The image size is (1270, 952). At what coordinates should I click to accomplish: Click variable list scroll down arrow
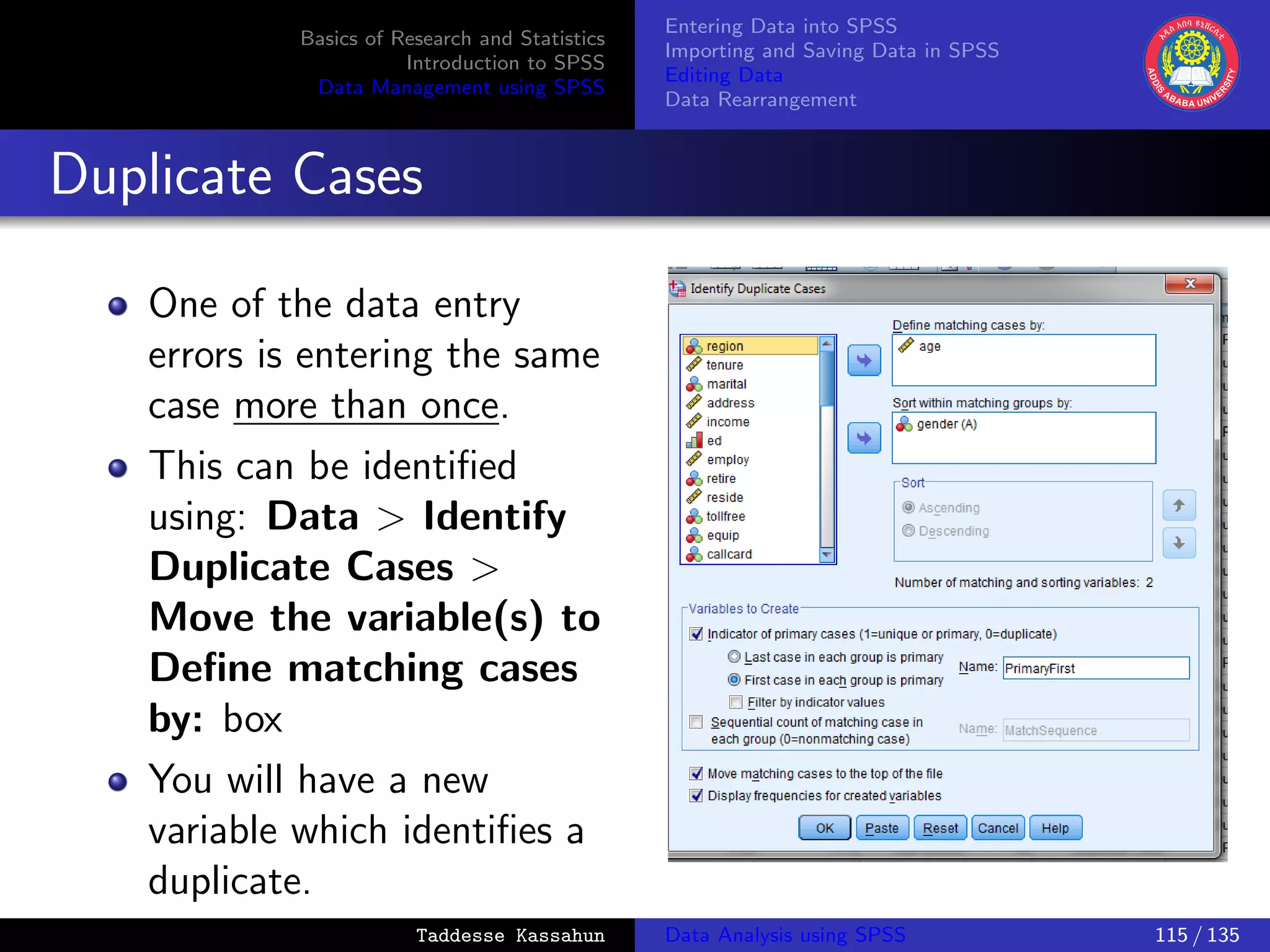point(827,555)
